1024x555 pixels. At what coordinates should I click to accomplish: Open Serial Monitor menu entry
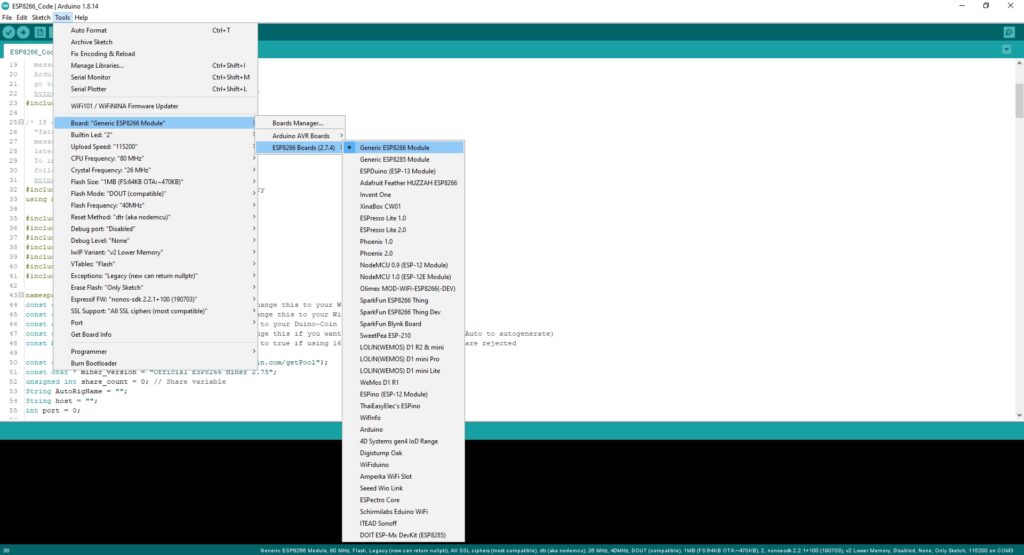coord(155,77)
